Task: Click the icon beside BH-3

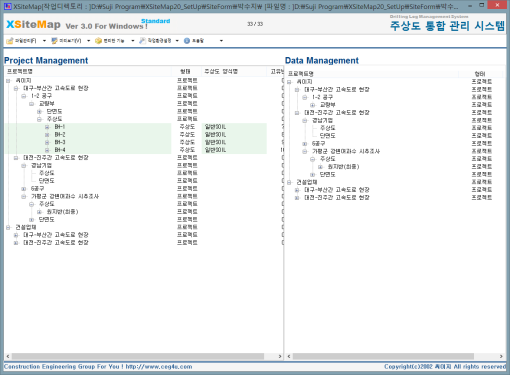Action: coord(47,142)
